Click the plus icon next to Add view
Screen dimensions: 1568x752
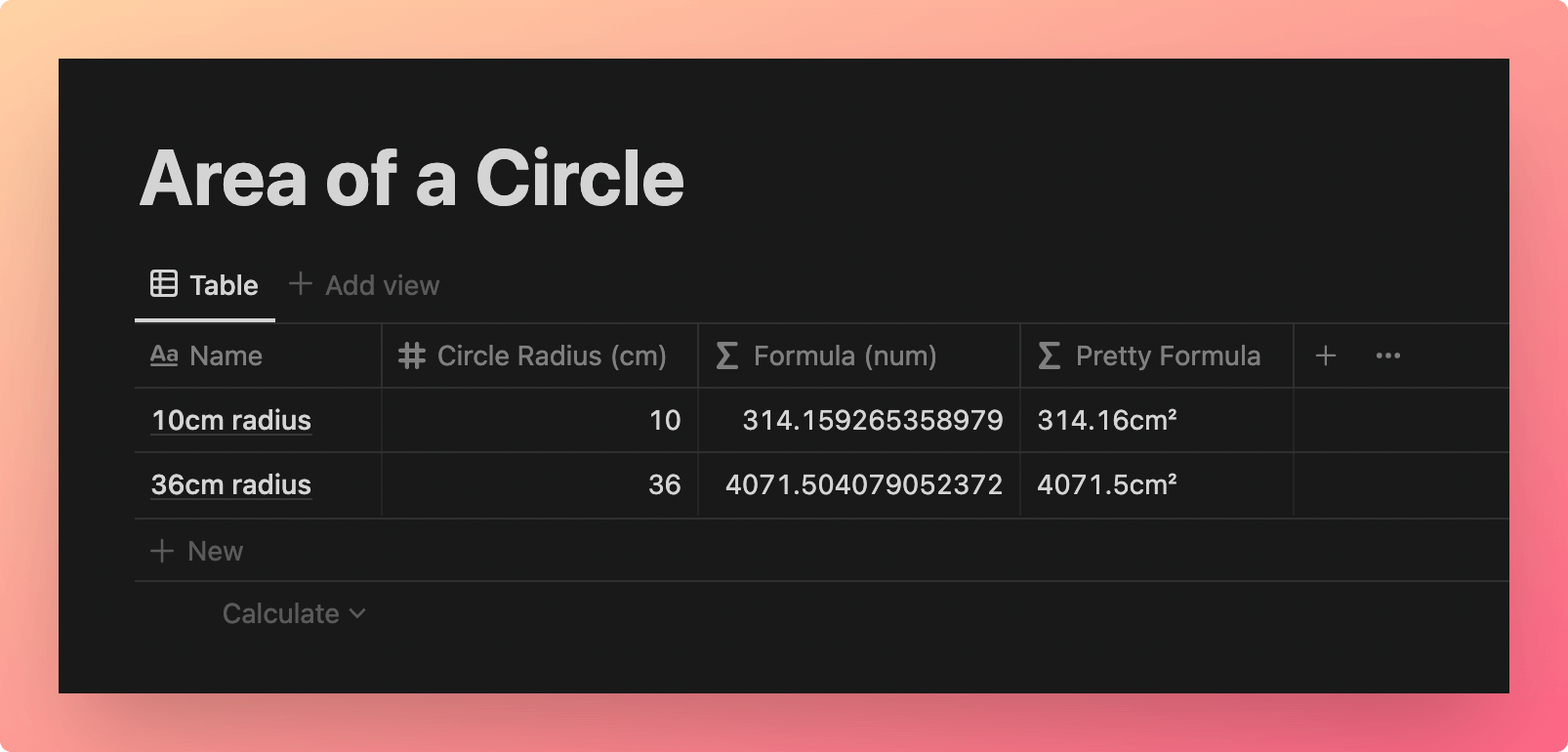pos(301,284)
